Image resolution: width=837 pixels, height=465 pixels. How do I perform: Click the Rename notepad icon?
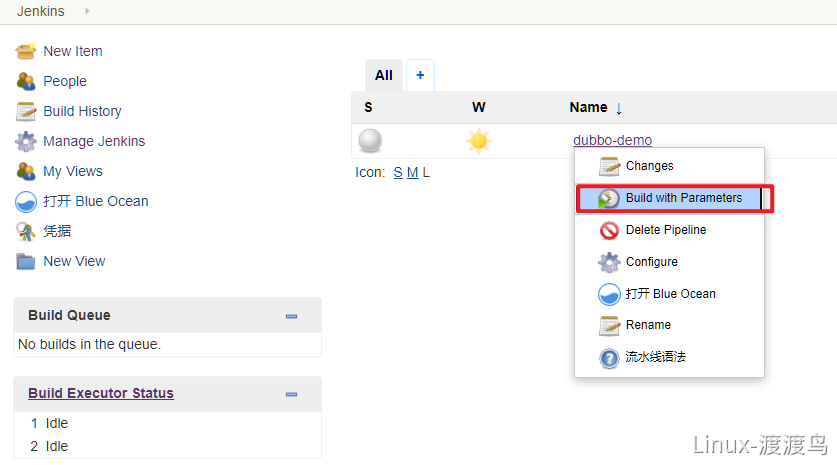coord(609,326)
